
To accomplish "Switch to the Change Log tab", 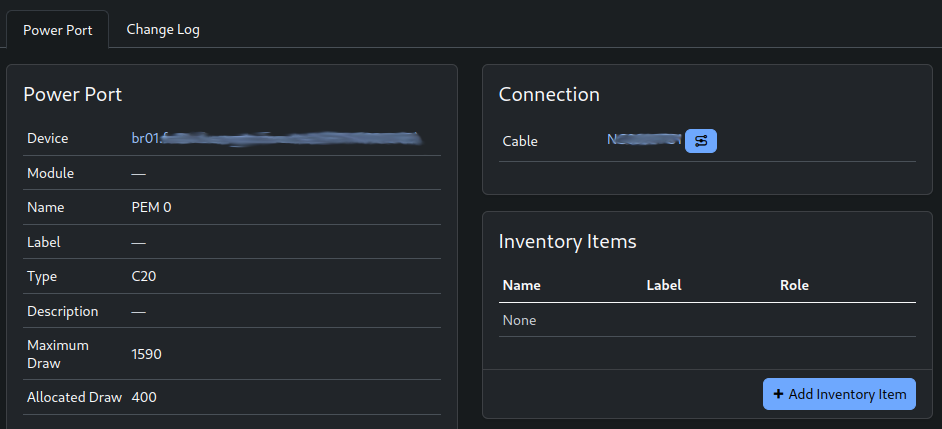I will 163,29.
